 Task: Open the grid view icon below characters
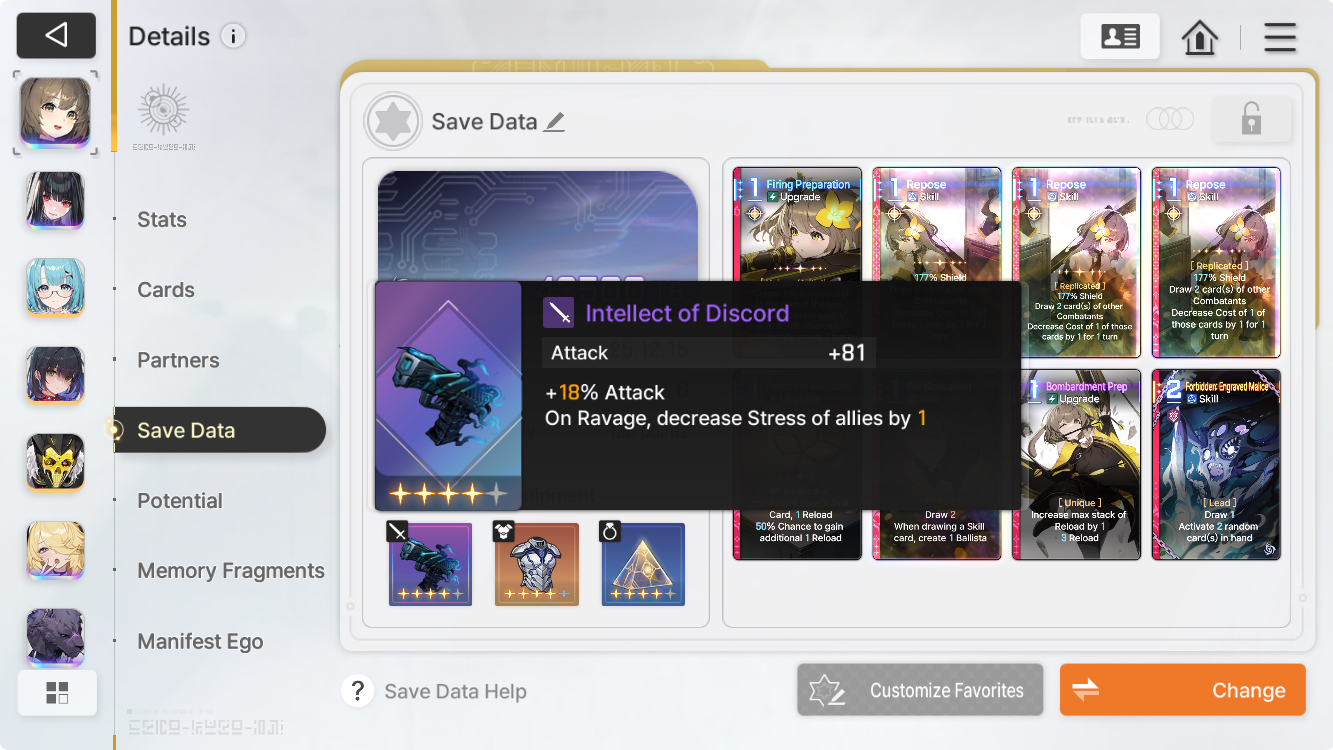click(x=57, y=693)
